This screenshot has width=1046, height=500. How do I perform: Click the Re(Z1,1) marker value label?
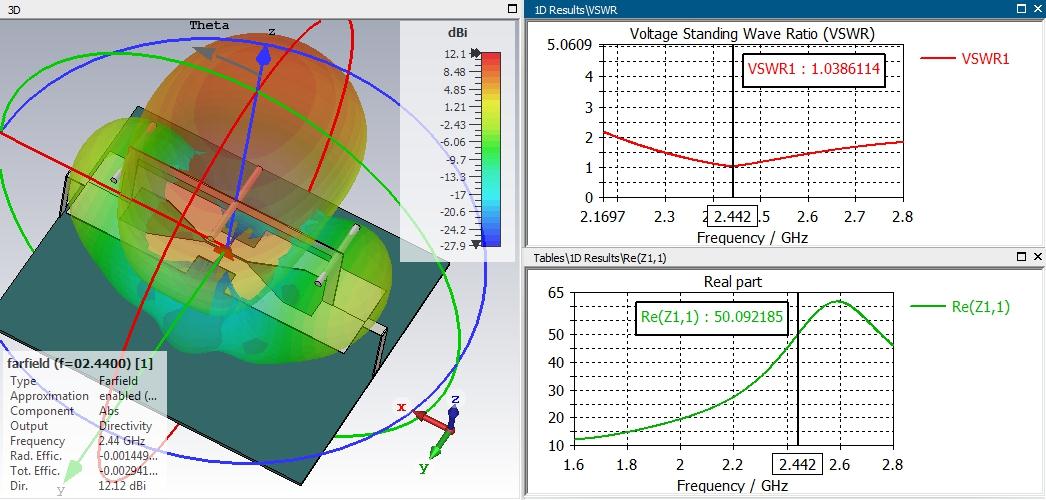pyautogui.click(x=712, y=317)
